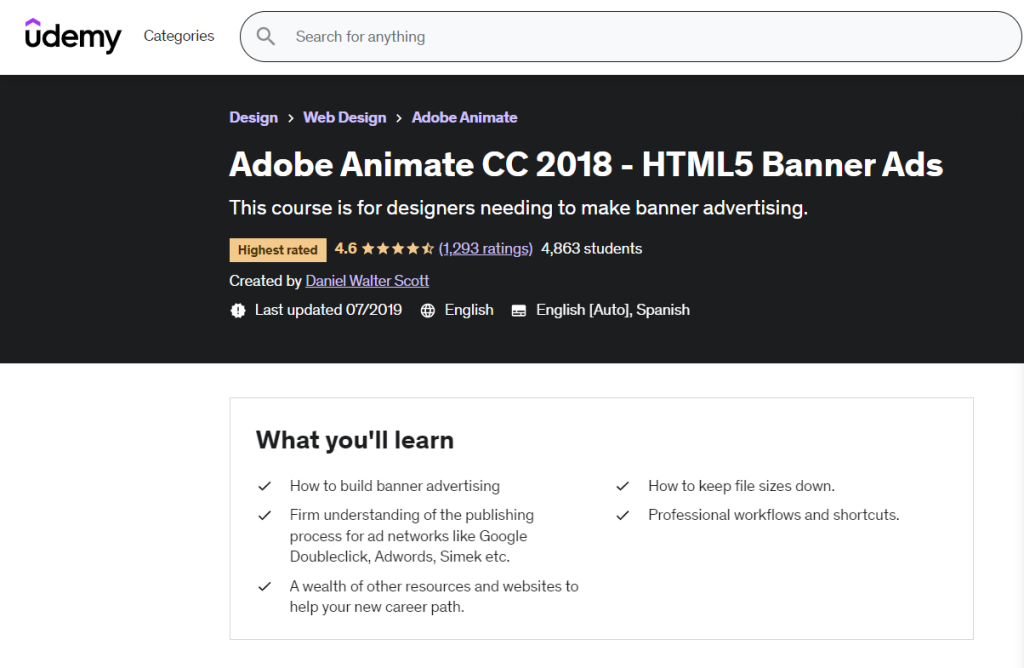The image size is (1024, 668).
Task: Select the Adobe Animate breadcrumb item
Action: tap(464, 117)
